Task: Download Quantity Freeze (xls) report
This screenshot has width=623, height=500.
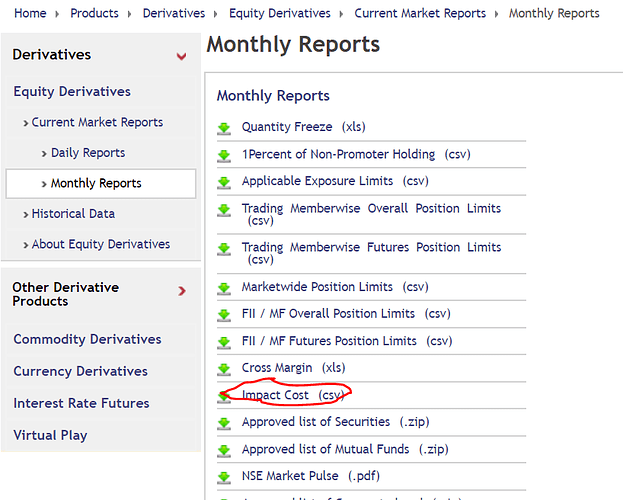Action: pyautogui.click(x=304, y=127)
